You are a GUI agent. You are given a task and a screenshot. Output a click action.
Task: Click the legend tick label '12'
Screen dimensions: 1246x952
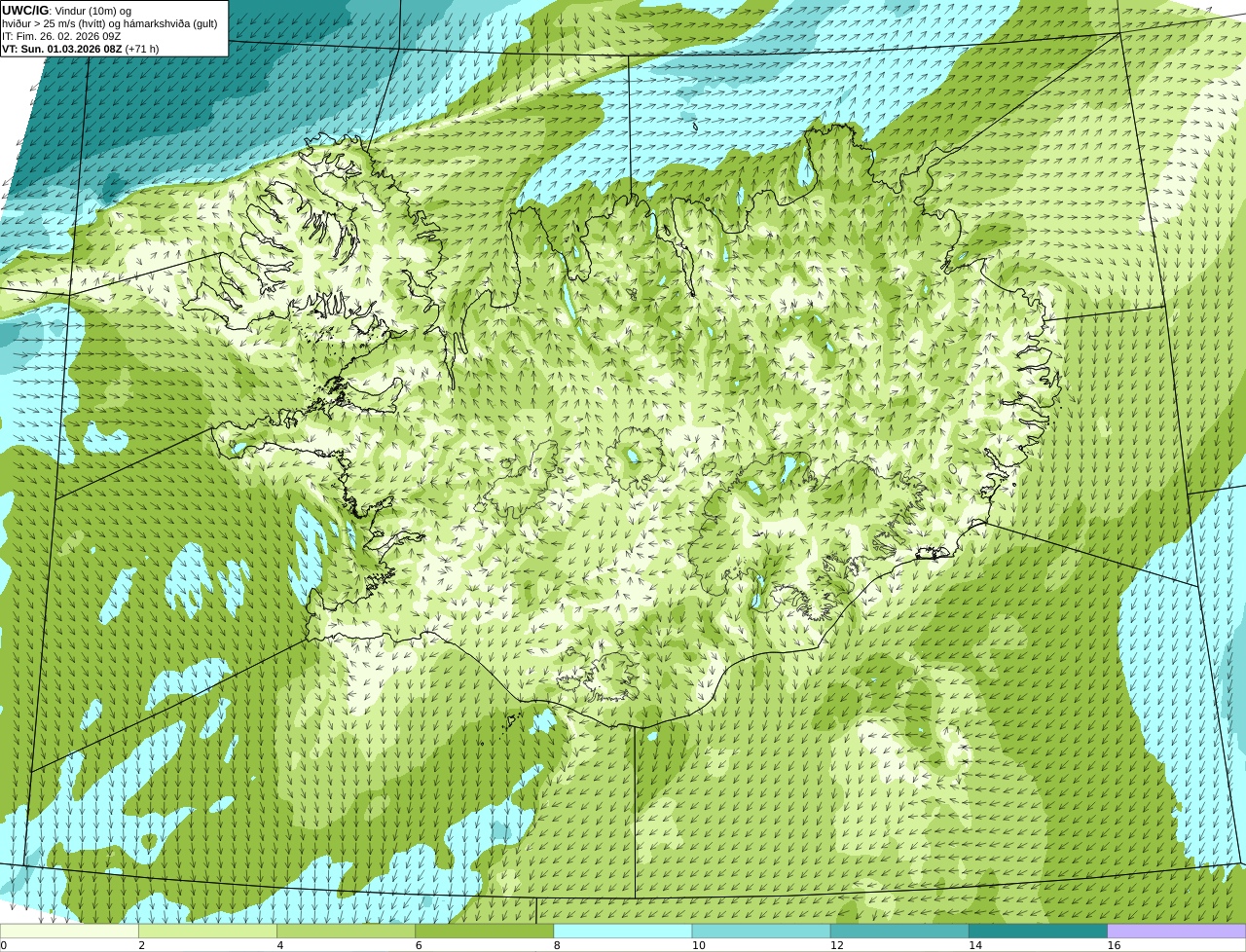(837, 945)
